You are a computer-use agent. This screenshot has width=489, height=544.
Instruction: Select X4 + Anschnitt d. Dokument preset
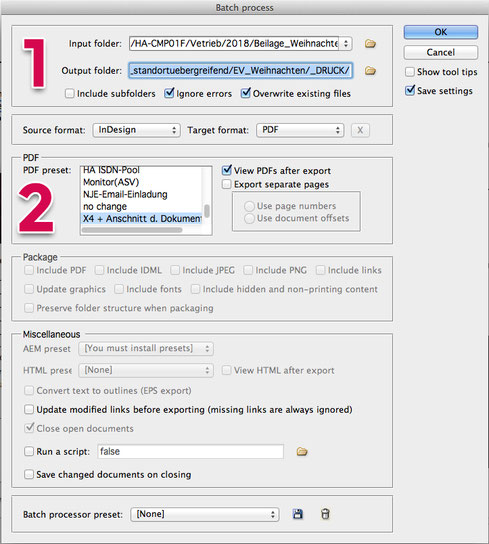tap(142, 219)
